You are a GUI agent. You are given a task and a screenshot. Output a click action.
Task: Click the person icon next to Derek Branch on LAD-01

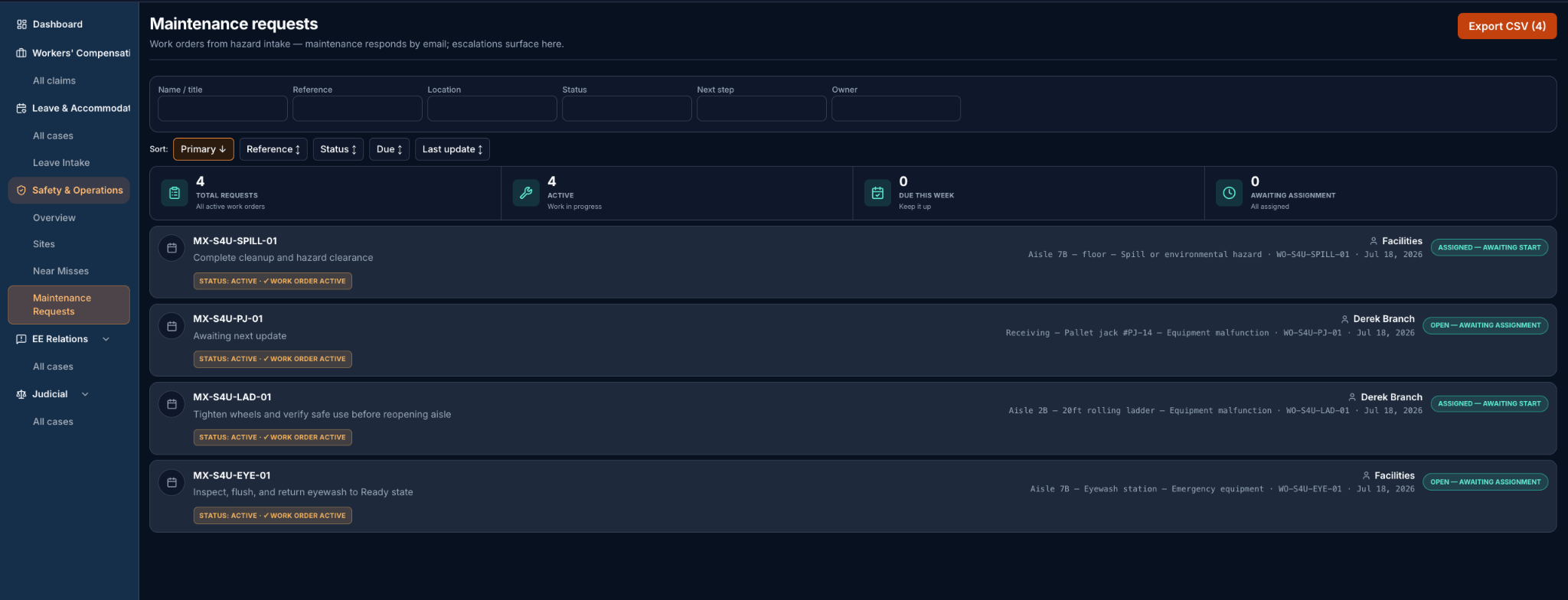coord(1352,397)
